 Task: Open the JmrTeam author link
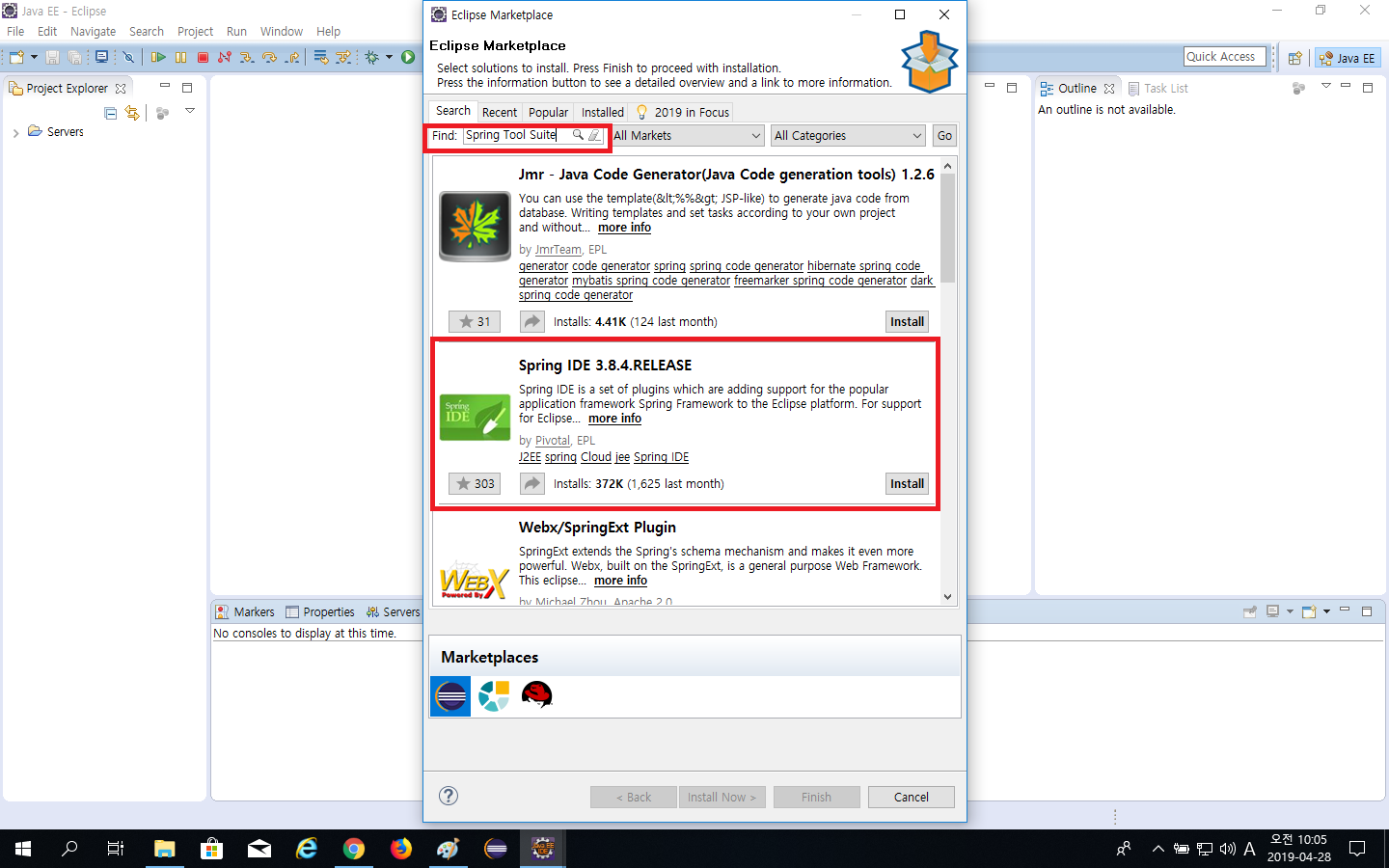click(558, 250)
